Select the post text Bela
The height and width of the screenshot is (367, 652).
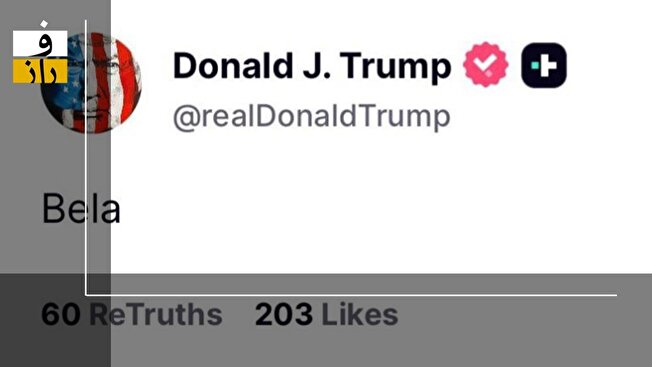tap(82, 208)
